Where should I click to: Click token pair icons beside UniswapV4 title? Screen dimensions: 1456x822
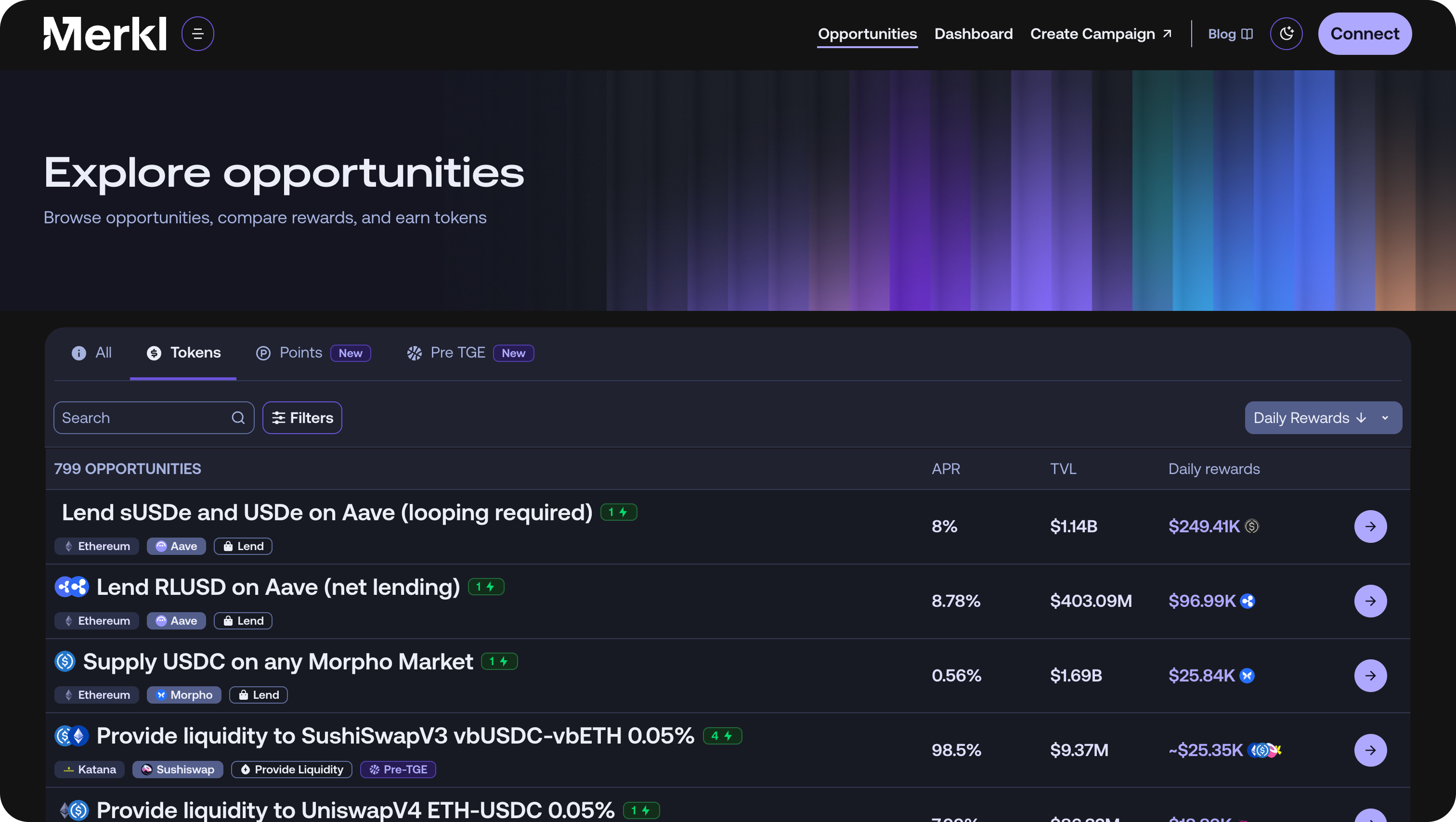(74, 810)
